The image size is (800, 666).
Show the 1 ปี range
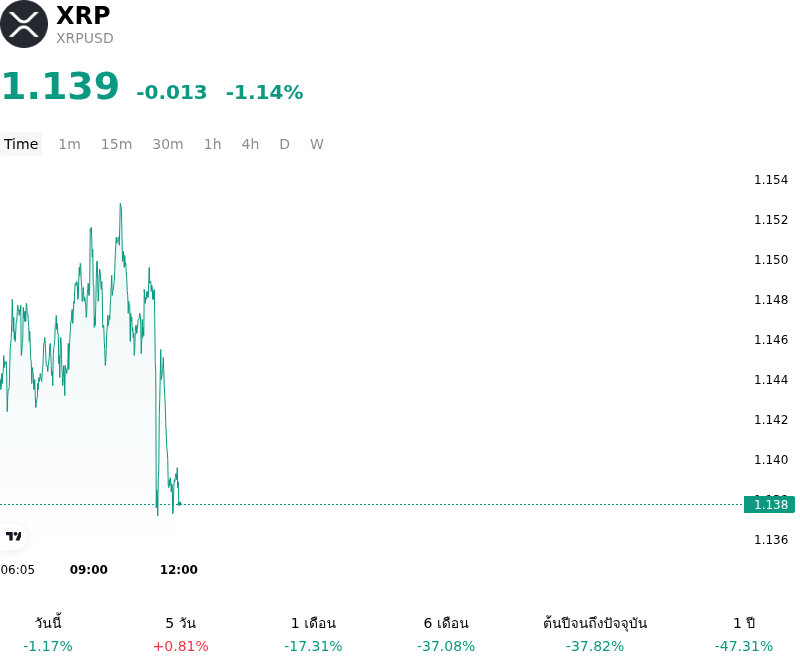point(744,634)
